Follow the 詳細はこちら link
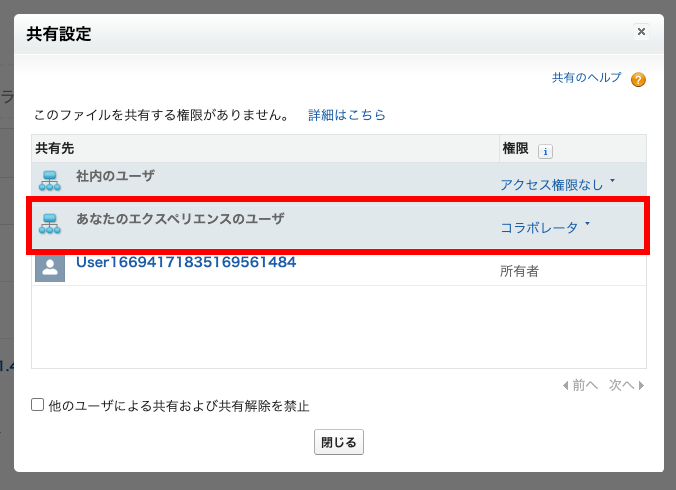This screenshot has width=676, height=490. [346, 115]
